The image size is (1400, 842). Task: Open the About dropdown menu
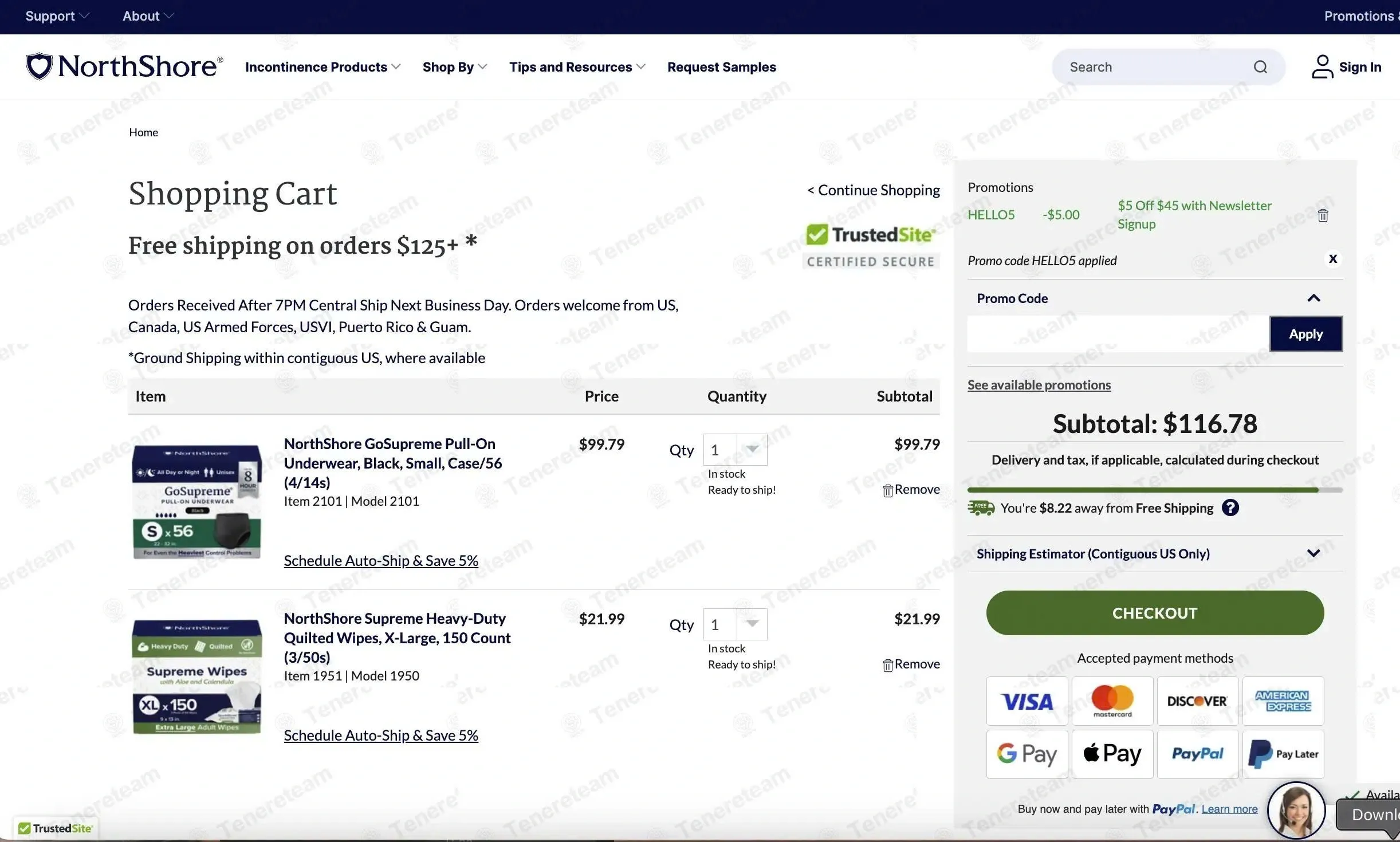pyautogui.click(x=148, y=16)
